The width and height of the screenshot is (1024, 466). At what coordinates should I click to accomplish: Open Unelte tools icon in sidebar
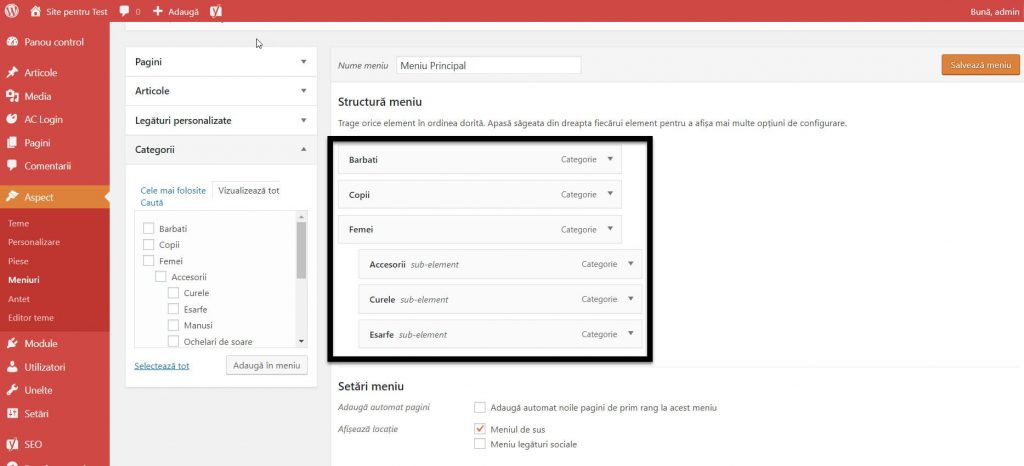[12, 390]
